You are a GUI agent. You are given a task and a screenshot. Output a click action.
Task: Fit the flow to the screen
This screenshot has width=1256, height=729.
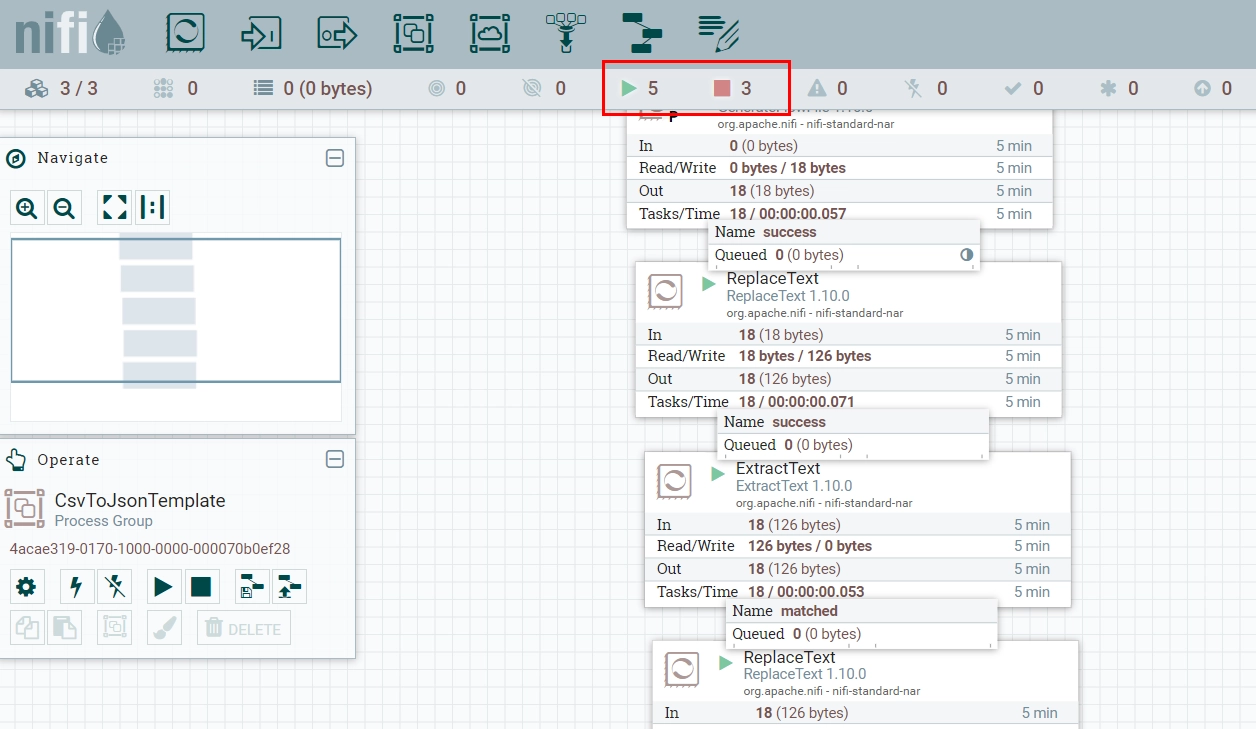(115, 208)
